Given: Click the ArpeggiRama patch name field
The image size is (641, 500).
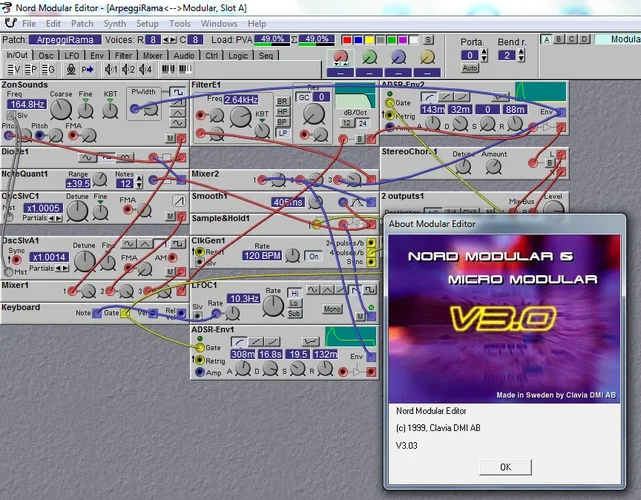Looking at the screenshot, I should (x=65, y=40).
